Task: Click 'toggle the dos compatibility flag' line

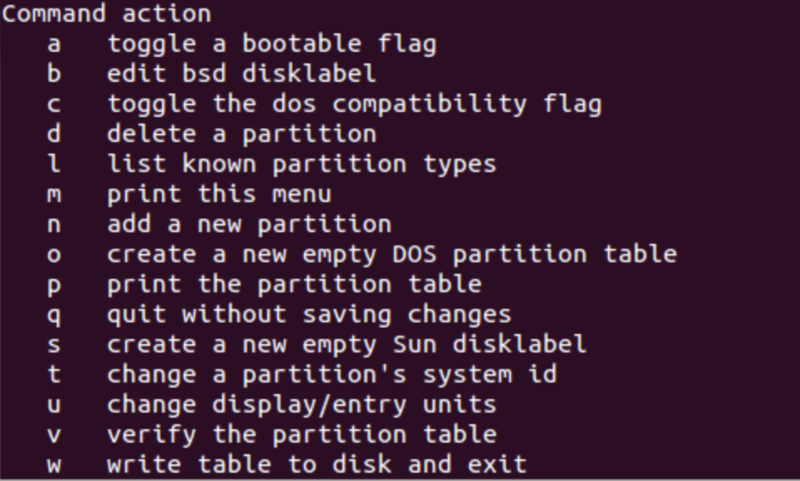Action: [354, 104]
